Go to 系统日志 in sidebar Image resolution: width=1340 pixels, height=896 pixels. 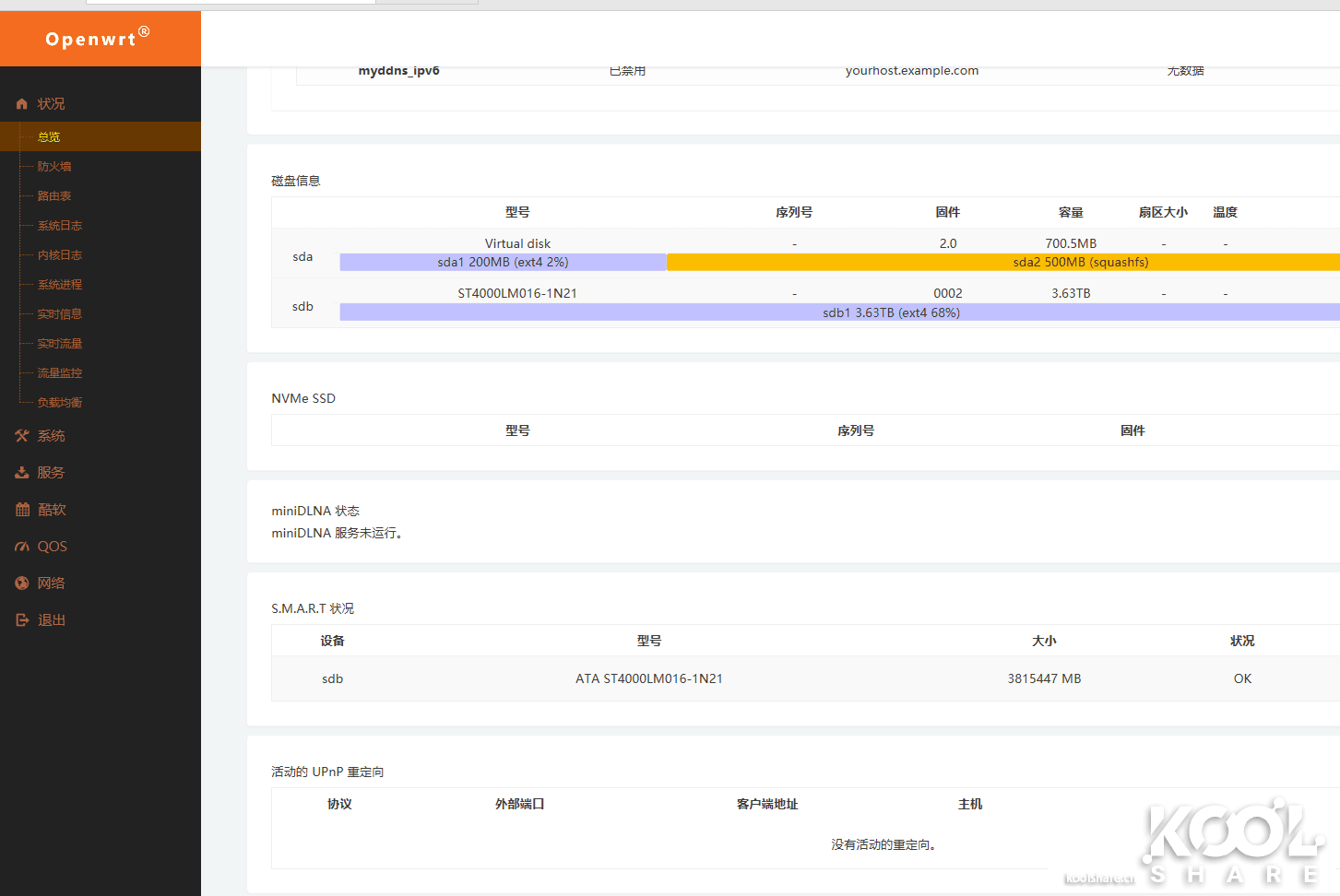60,226
